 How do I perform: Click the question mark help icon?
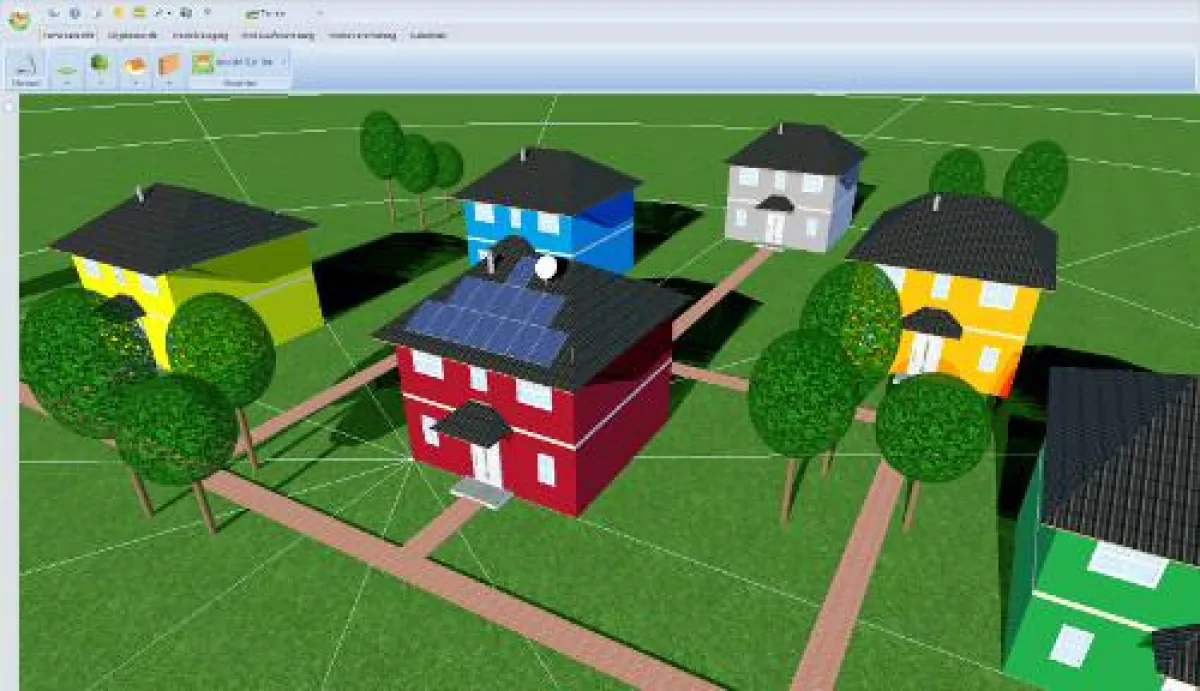[x=207, y=13]
